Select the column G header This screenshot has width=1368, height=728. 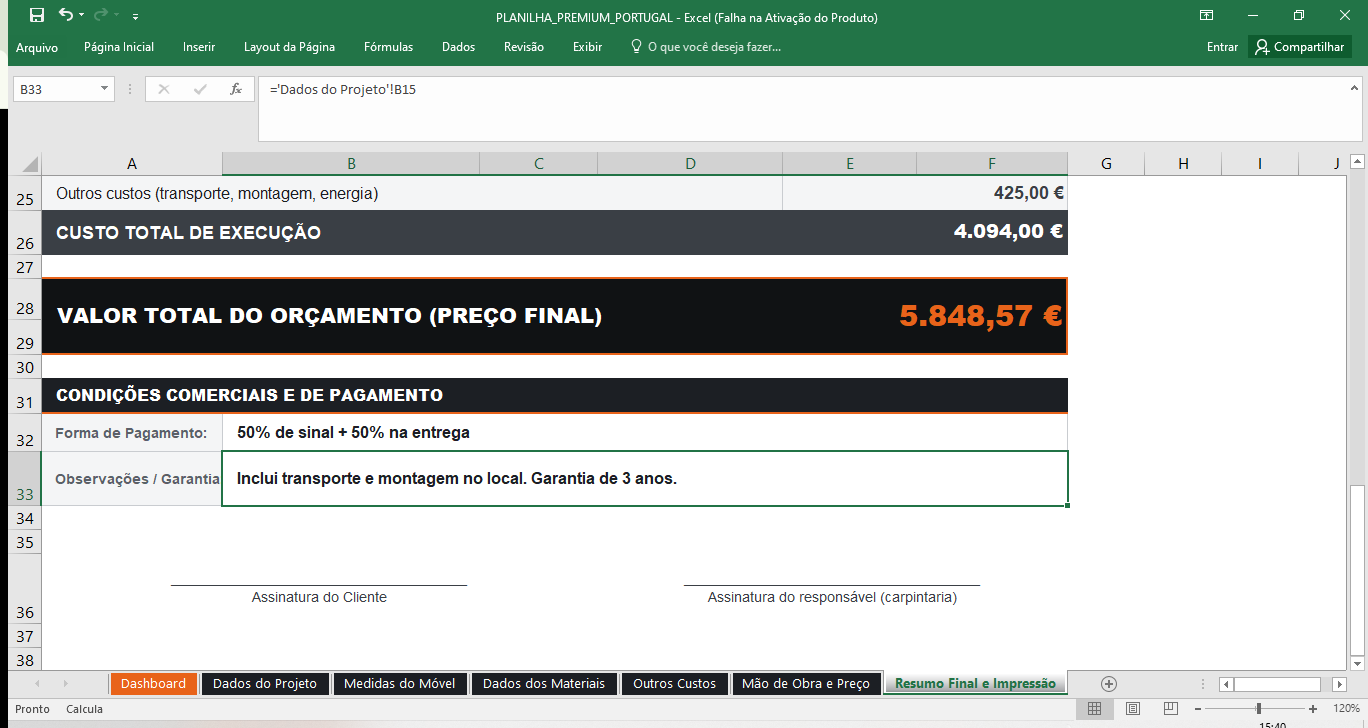(x=1106, y=164)
